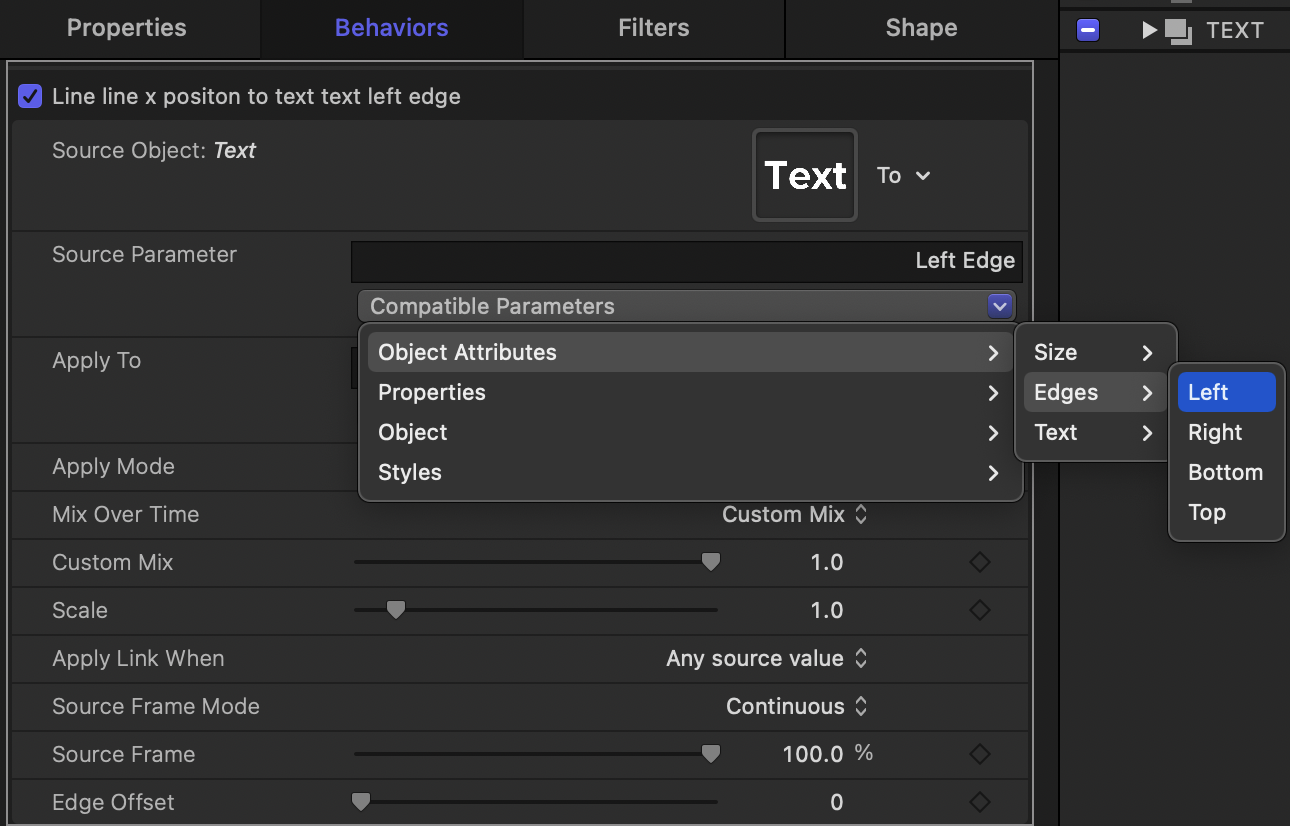Screen dimensions: 1290x826
Task: Click the Scale slider handle
Action: click(395, 609)
